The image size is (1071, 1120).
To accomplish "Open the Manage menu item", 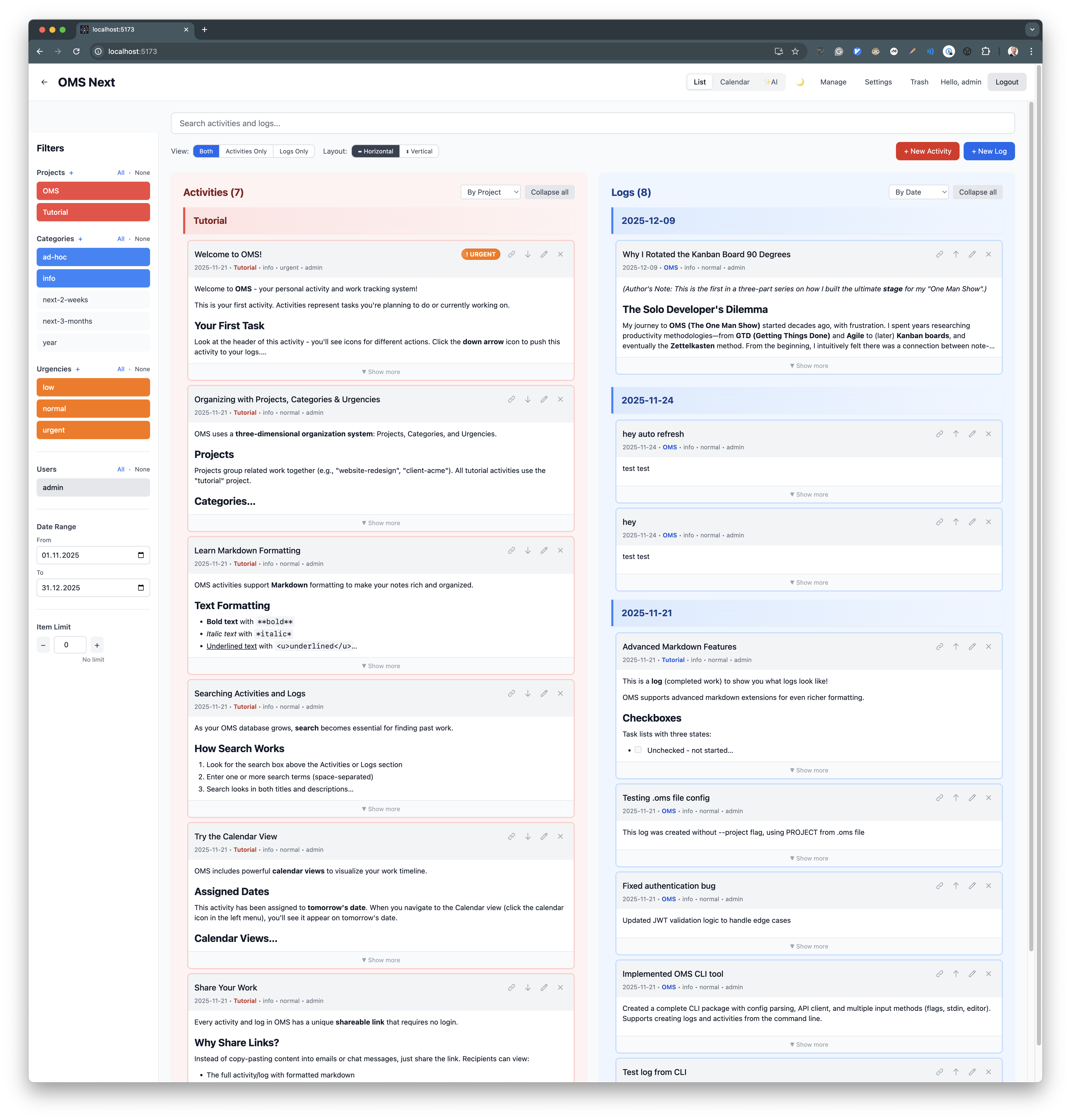I will (x=833, y=82).
